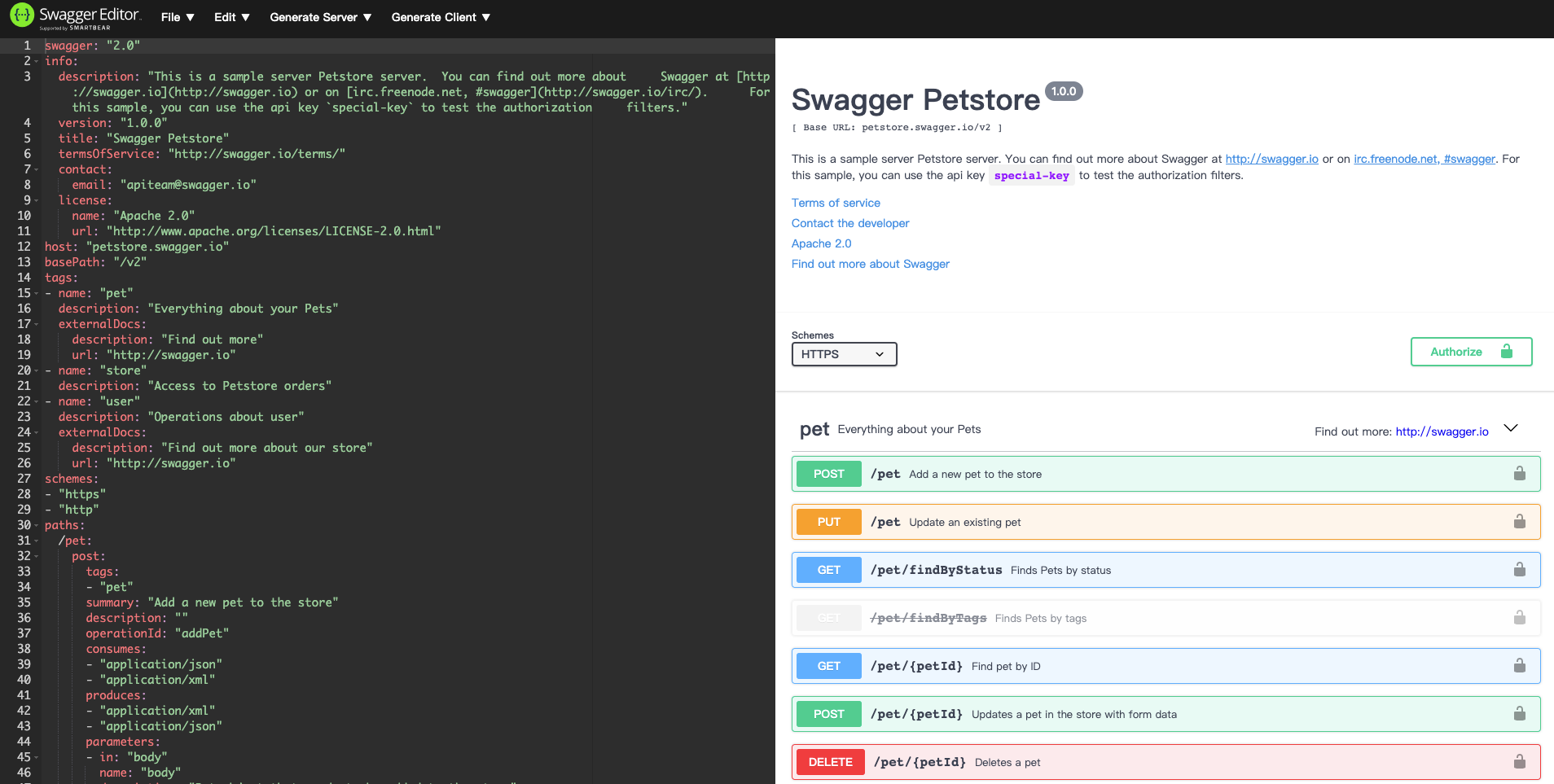Fold the post block at line 32
This screenshot has width=1554, height=784.
[37, 556]
